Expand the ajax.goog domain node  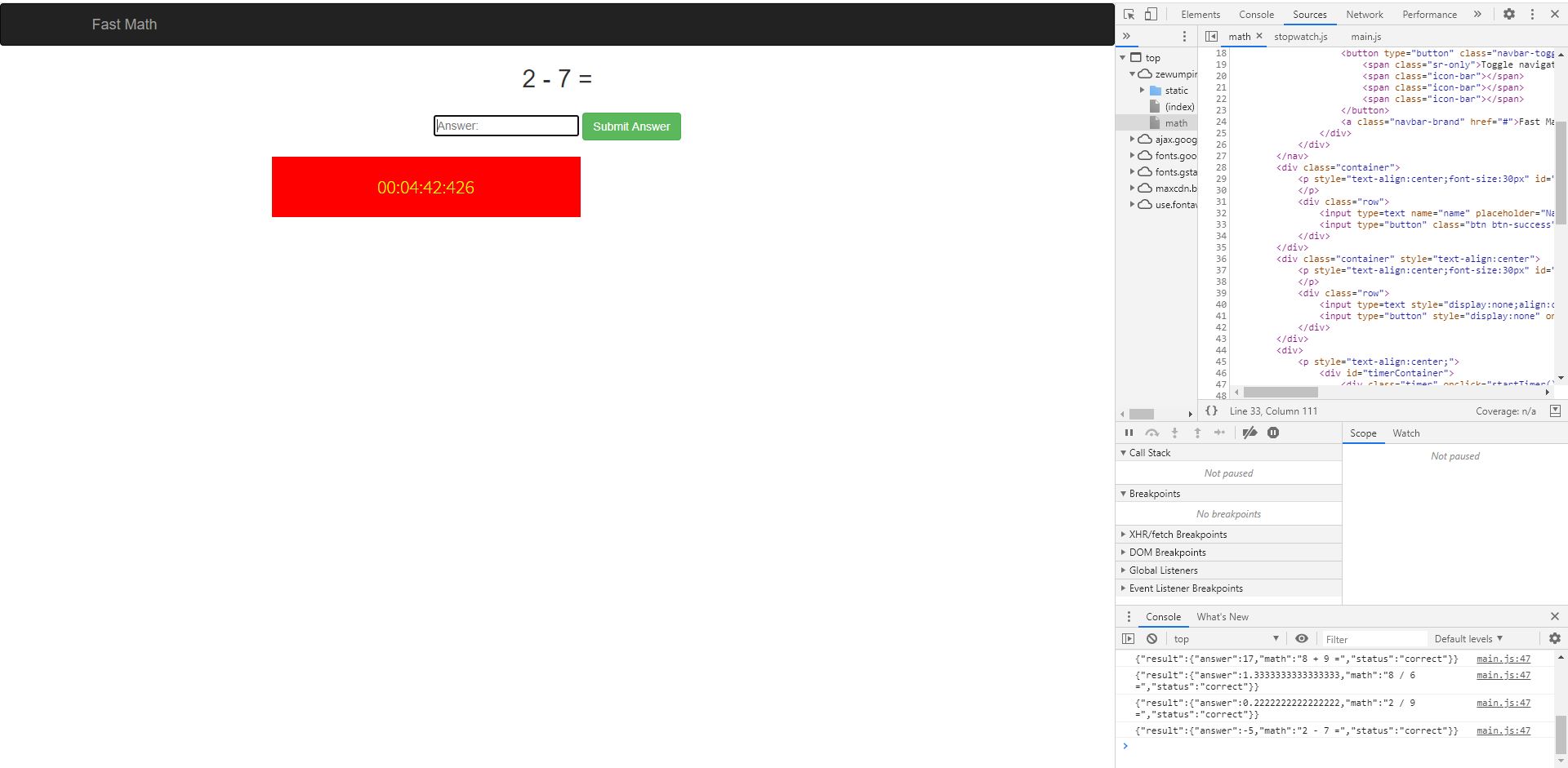(x=1133, y=139)
